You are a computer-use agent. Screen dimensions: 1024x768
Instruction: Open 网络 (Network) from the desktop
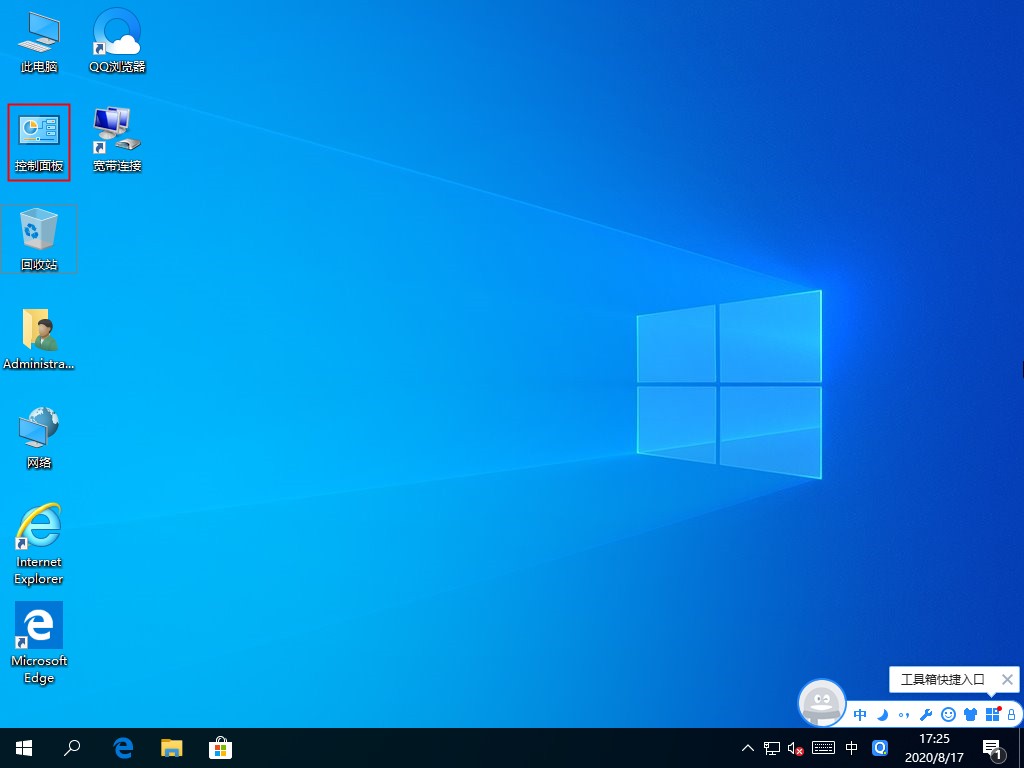(38, 432)
